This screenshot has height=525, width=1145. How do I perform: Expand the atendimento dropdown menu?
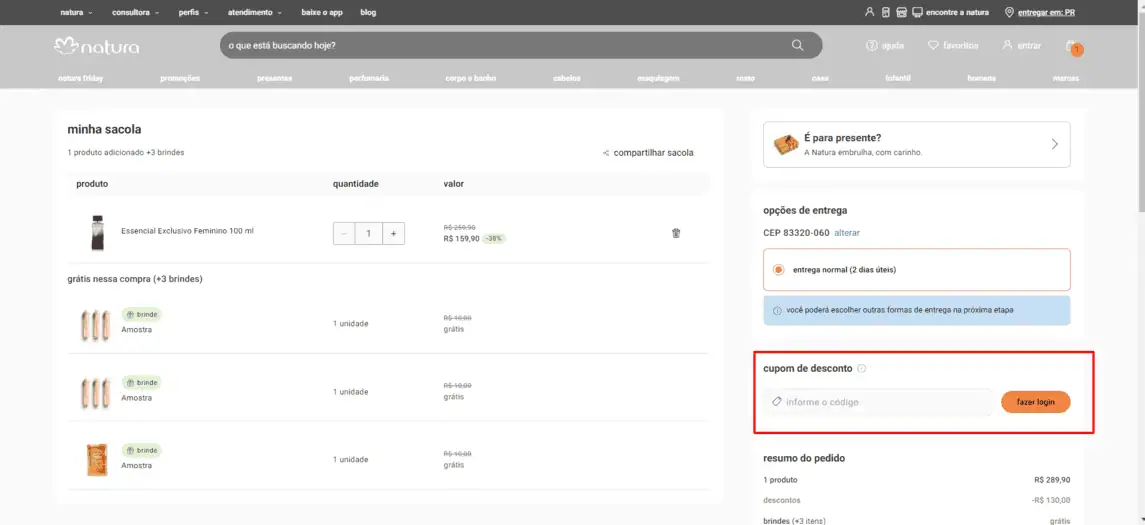tap(255, 12)
